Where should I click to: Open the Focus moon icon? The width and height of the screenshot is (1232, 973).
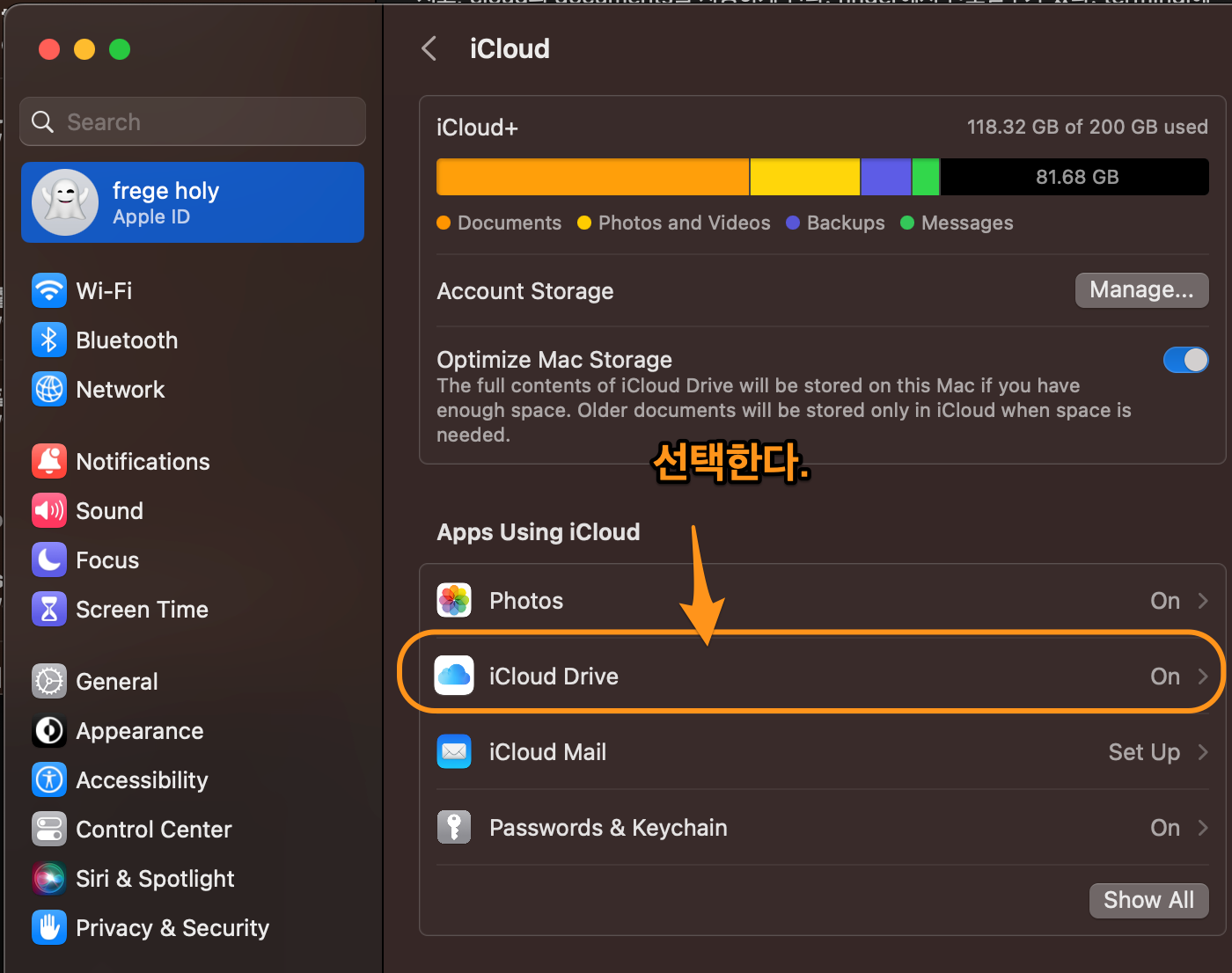[x=48, y=560]
